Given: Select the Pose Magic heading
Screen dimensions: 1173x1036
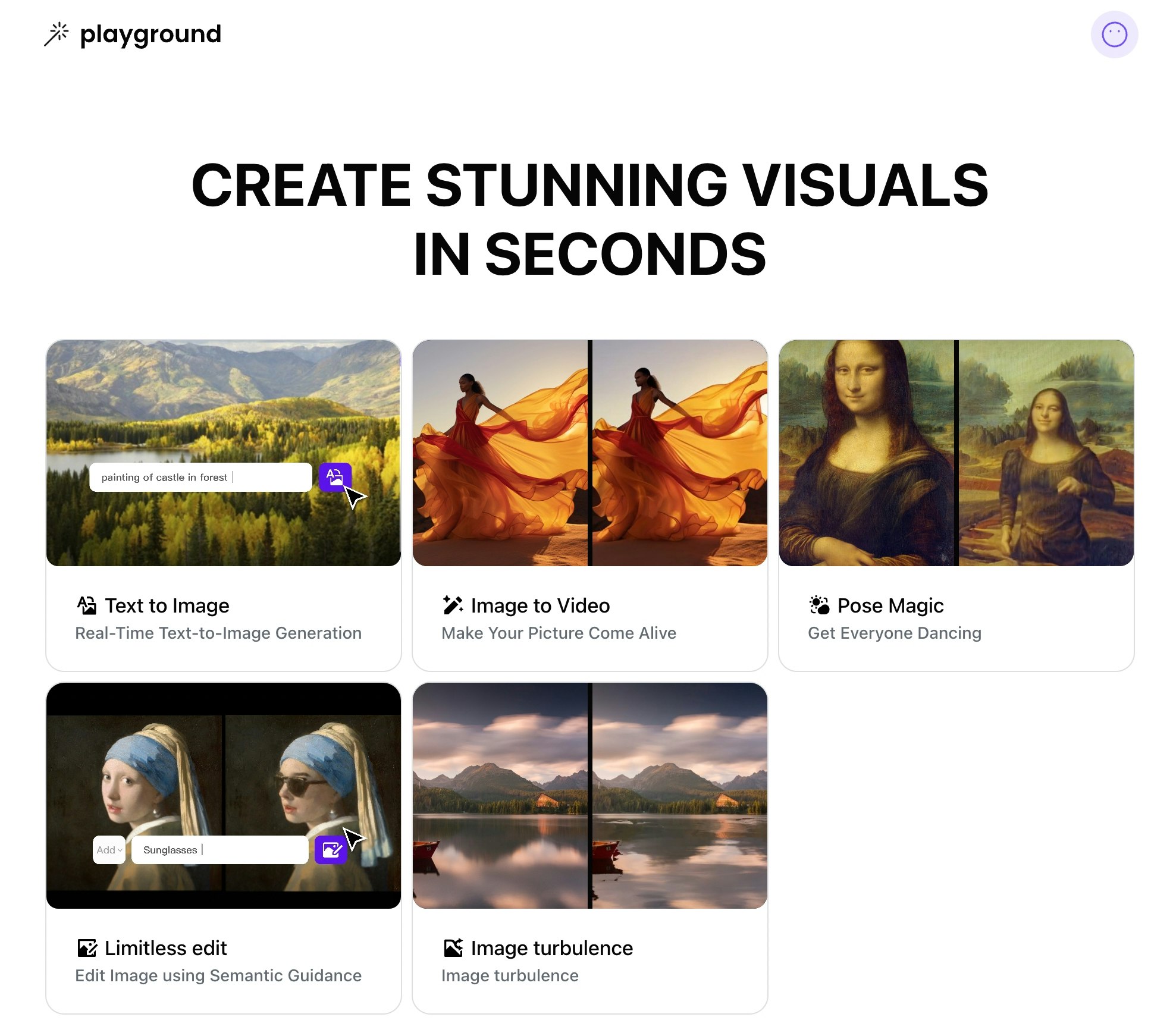Looking at the screenshot, I should pos(890,605).
